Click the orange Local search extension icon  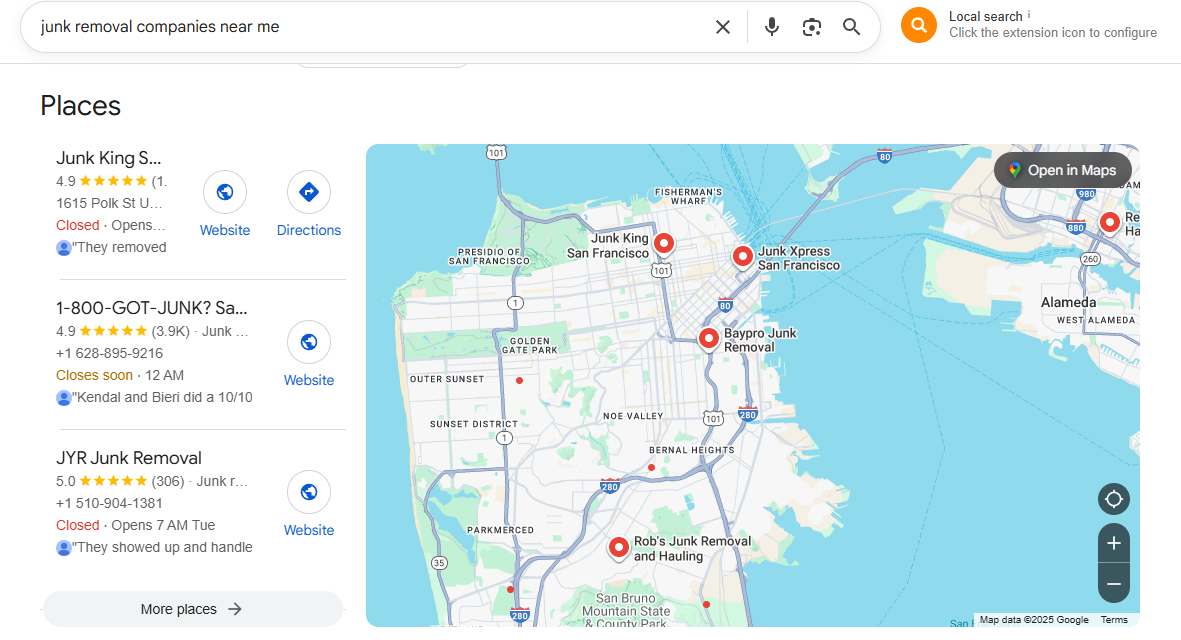[x=918, y=25]
